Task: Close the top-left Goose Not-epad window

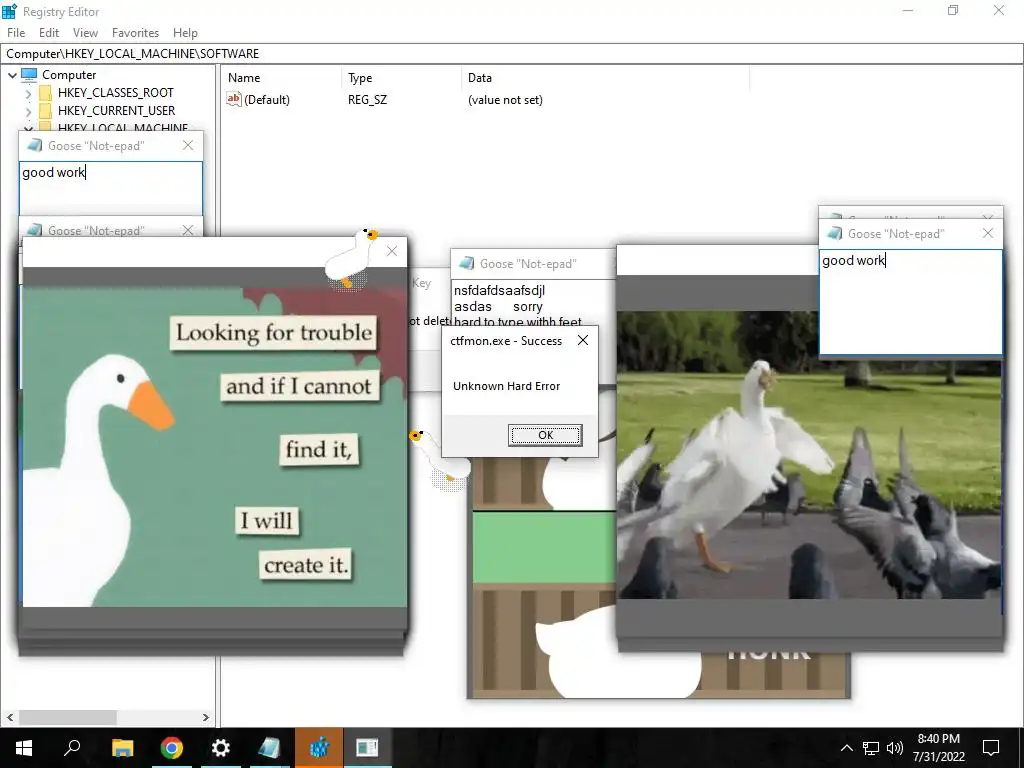Action: coord(188,146)
